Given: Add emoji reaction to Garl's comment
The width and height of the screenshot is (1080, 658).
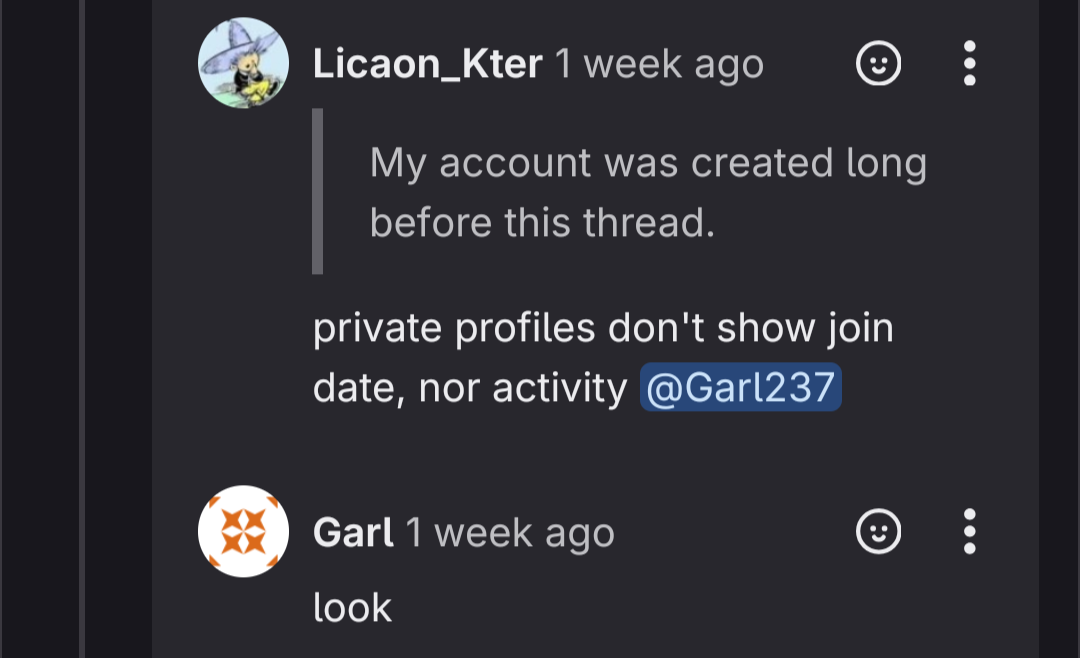Looking at the screenshot, I should pos(878,531).
